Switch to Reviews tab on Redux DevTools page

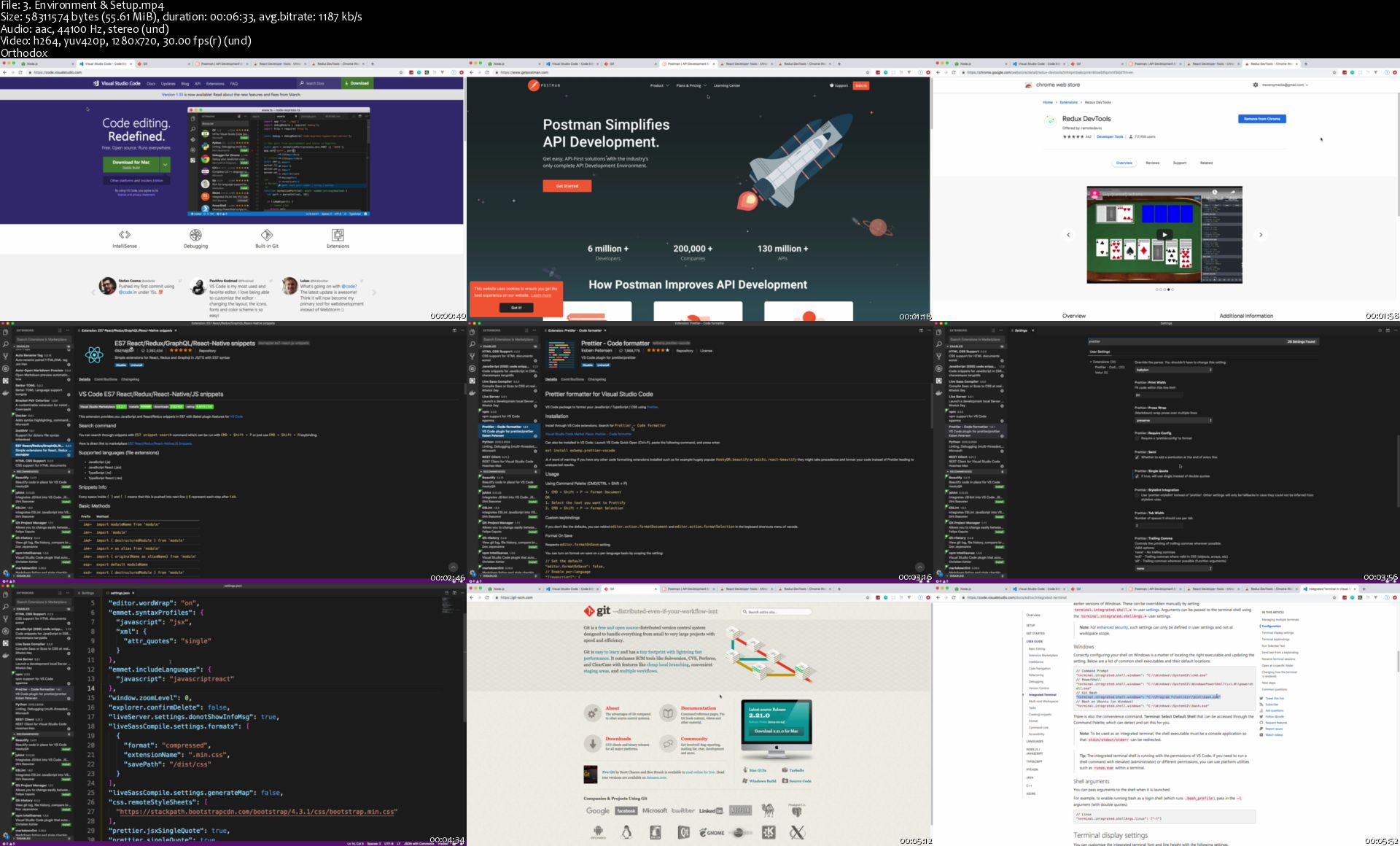tap(1152, 163)
